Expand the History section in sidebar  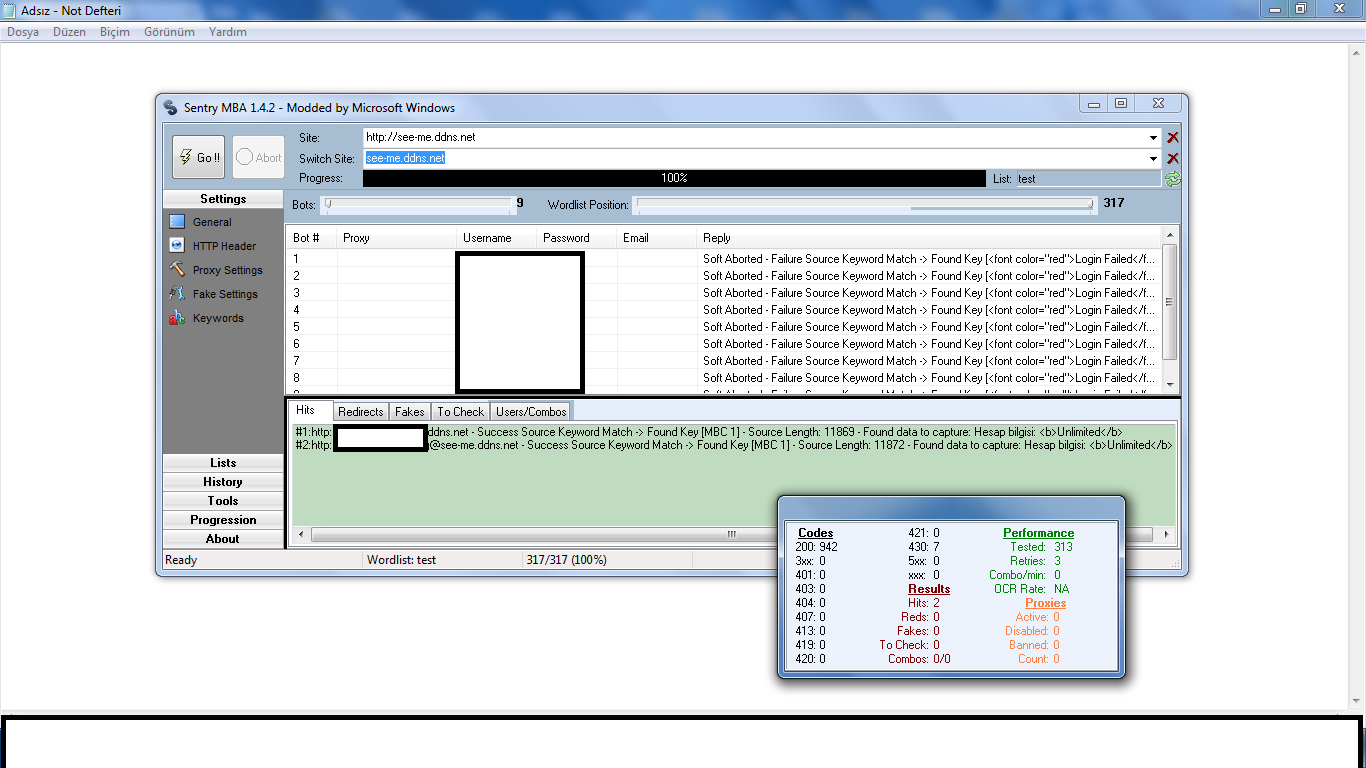click(x=223, y=482)
